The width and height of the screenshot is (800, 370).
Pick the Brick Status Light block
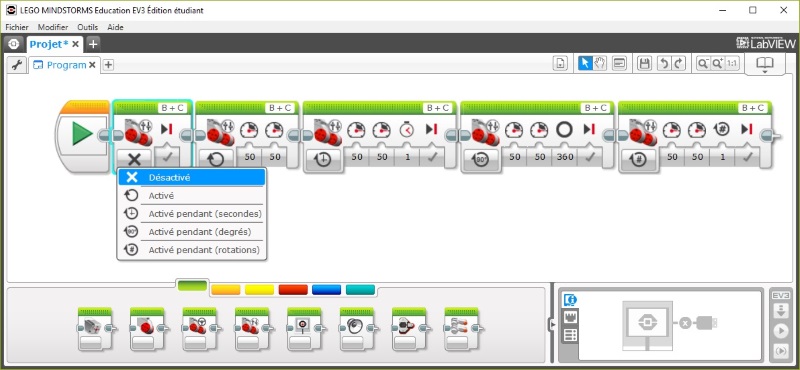[x=410, y=329]
